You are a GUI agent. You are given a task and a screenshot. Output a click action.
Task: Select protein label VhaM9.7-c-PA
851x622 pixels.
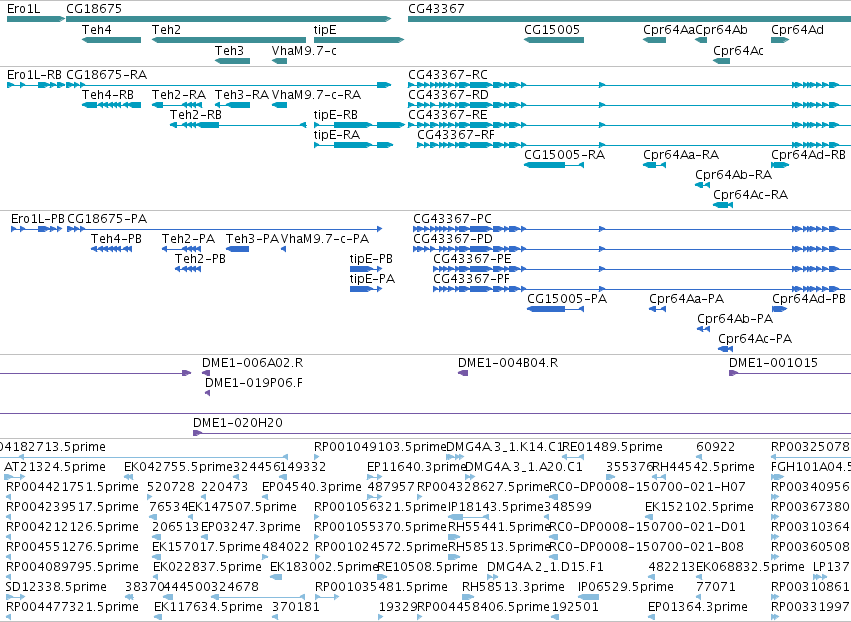(325, 239)
